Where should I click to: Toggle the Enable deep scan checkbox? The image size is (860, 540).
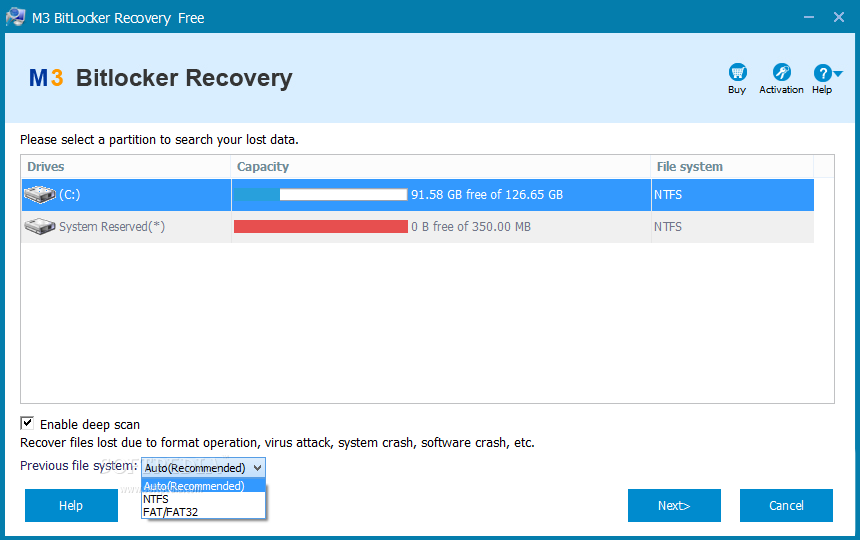pos(27,423)
